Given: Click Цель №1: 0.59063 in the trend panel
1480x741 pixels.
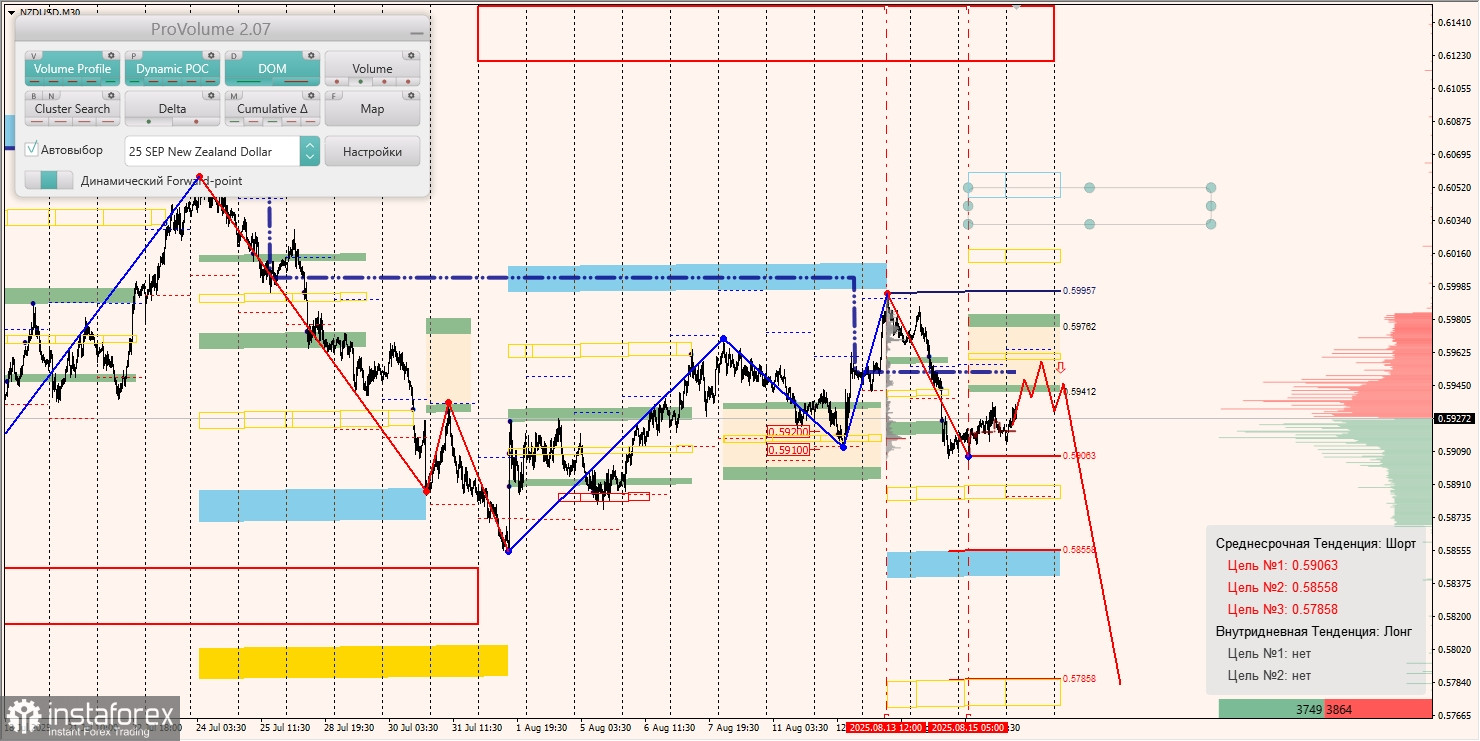Looking at the screenshot, I should click(x=1282, y=565).
